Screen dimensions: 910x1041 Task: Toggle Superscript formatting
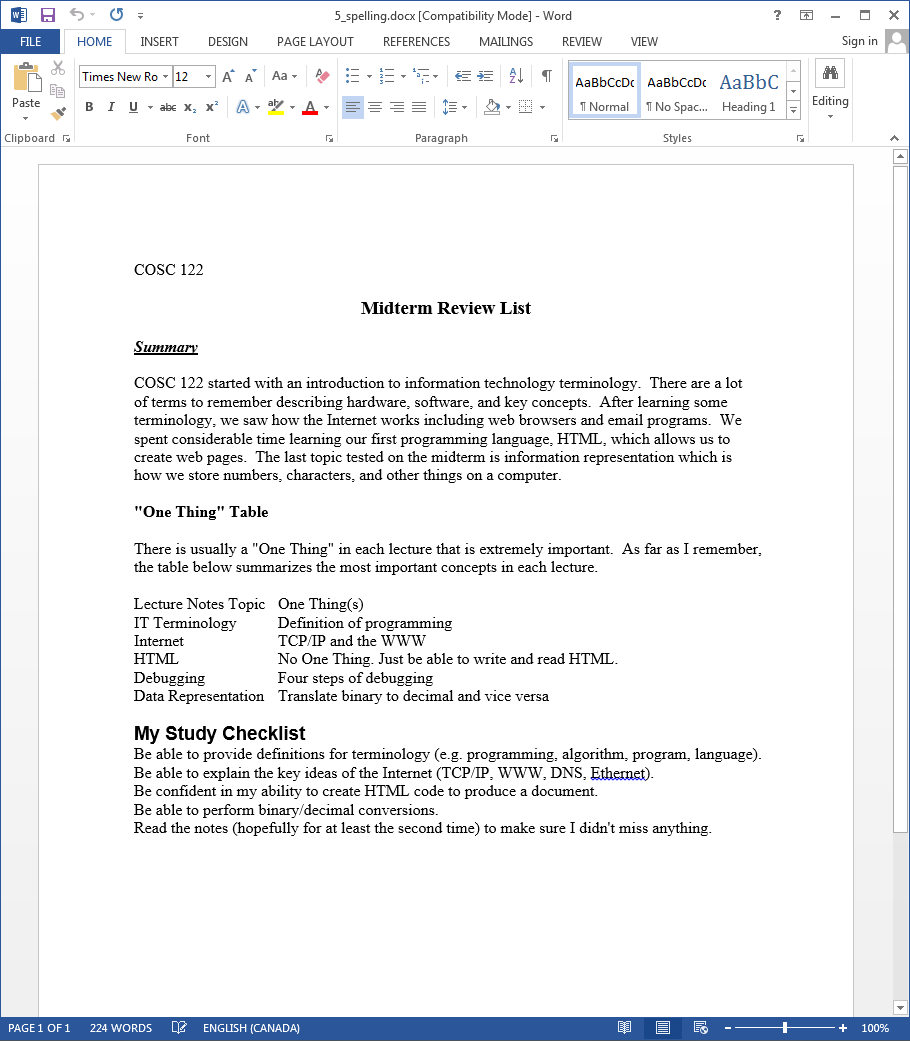(212, 107)
